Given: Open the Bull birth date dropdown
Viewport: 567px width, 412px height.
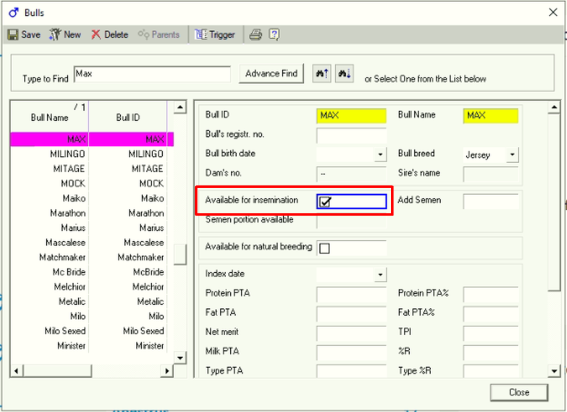Looking at the screenshot, I should (380, 154).
